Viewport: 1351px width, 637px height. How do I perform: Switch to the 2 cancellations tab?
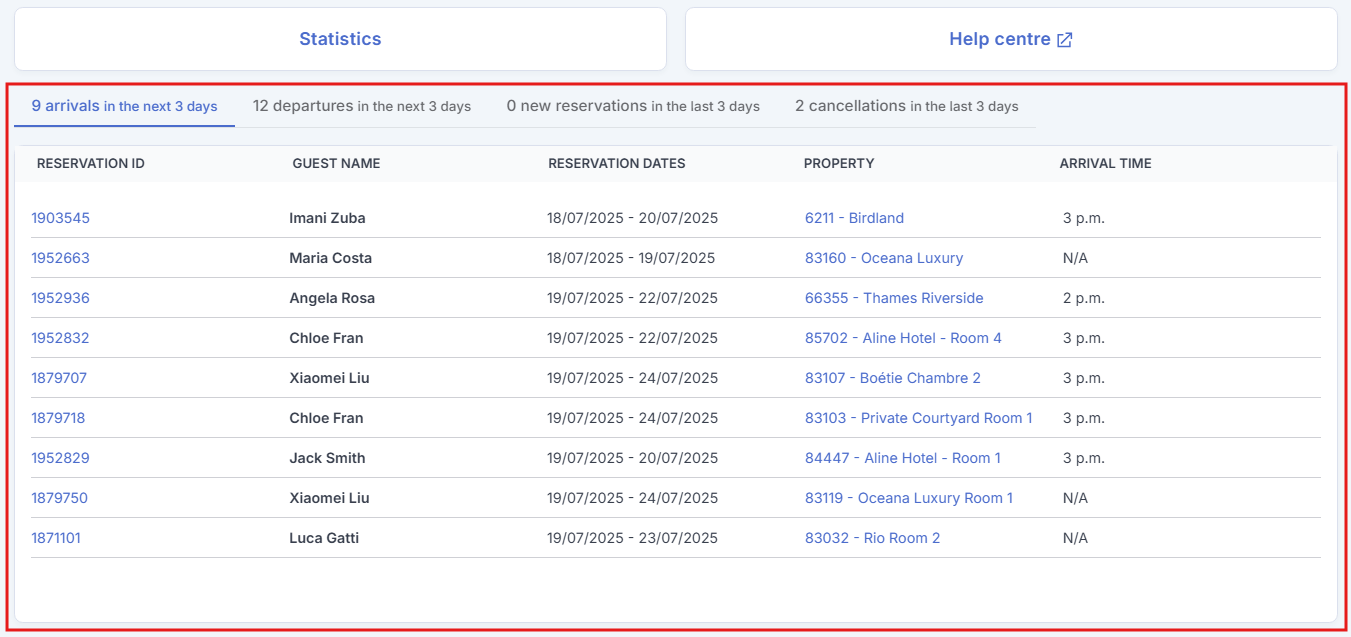tap(907, 106)
